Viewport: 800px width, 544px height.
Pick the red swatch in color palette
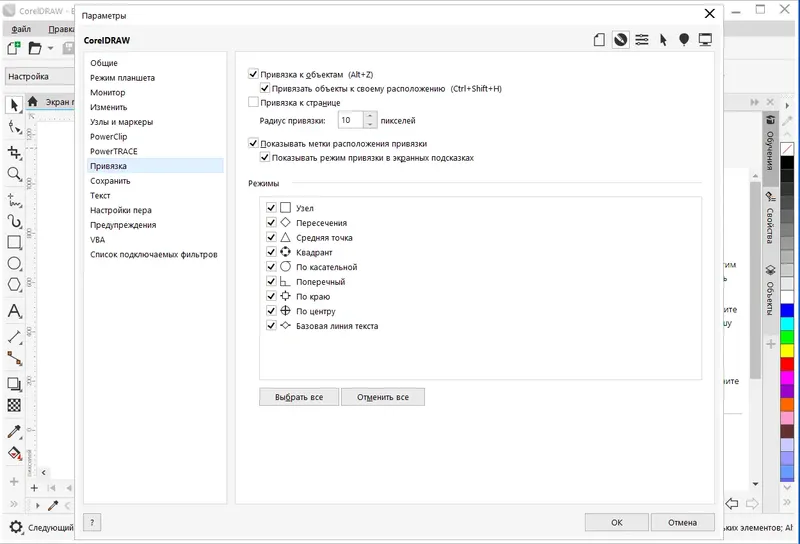787,364
